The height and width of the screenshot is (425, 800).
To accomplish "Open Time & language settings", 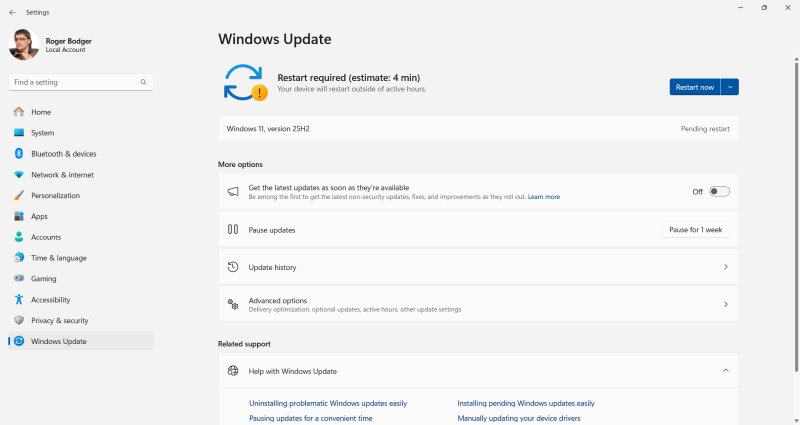I will click(59, 258).
